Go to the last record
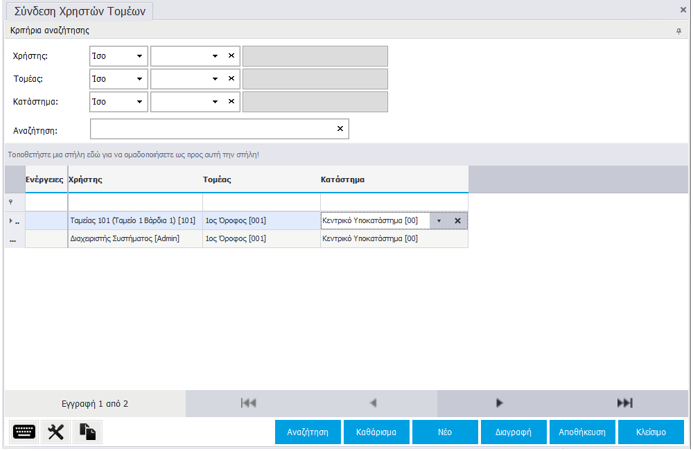 pyautogui.click(x=625, y=403)
